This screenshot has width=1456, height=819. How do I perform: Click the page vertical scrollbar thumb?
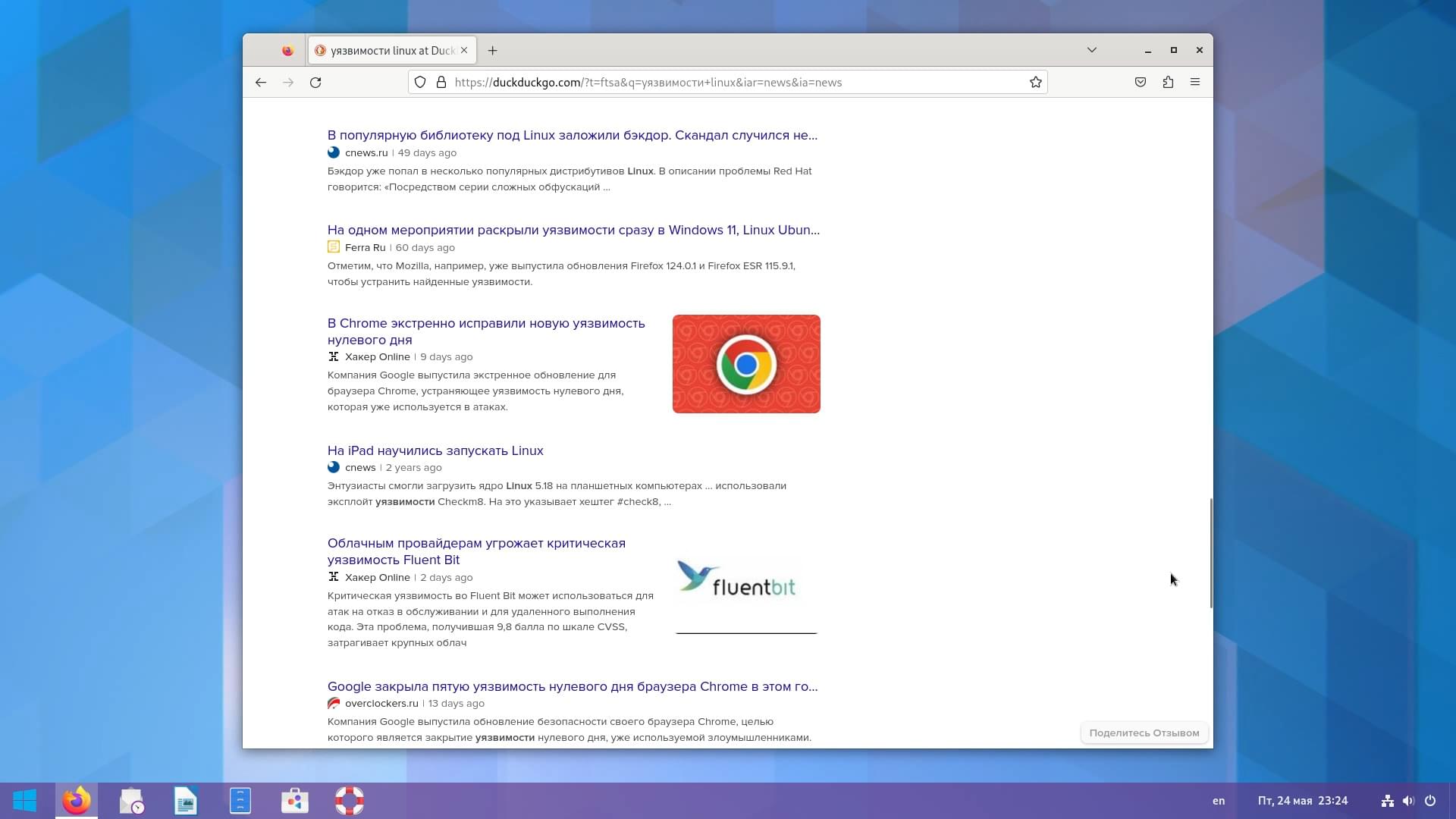click(1210, 553)
